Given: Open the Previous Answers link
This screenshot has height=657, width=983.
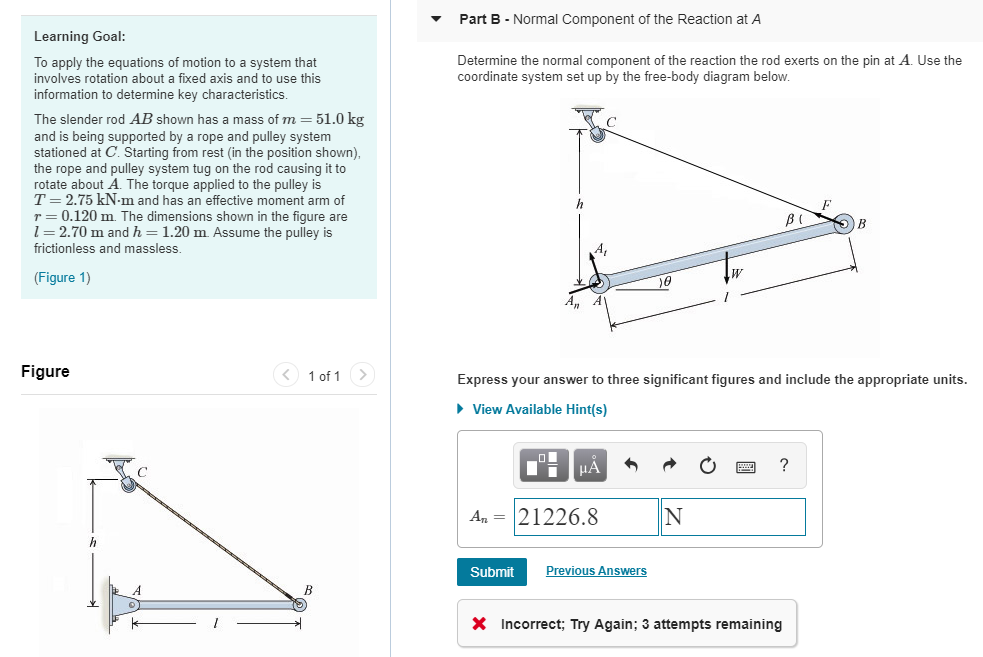Looking at the screenshot, I should coord(595,571).
